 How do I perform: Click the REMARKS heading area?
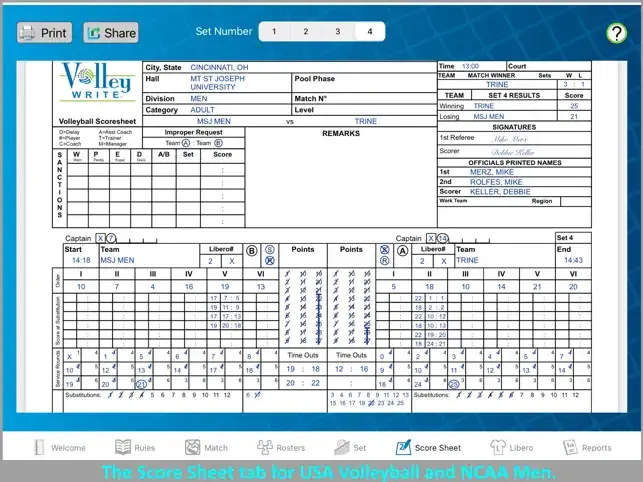point(341,133)
